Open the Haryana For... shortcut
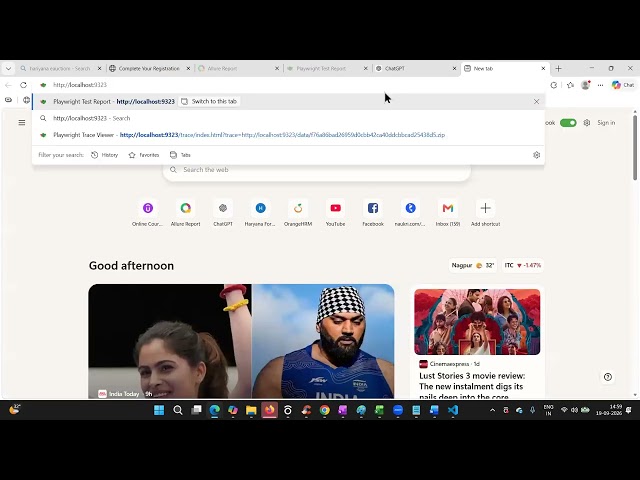Image resolution: width=640 pixels, height=480 pixels. pos(260,213)
